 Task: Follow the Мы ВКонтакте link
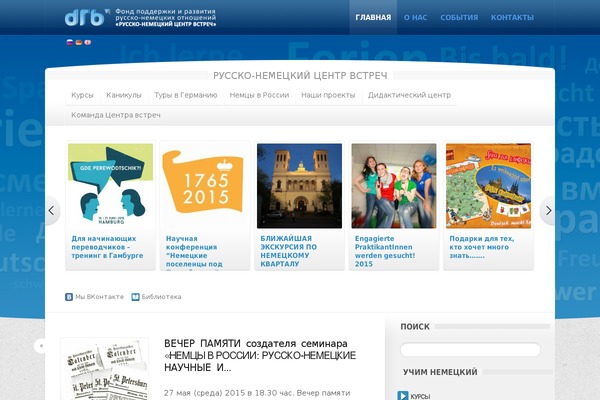point(99,297)
